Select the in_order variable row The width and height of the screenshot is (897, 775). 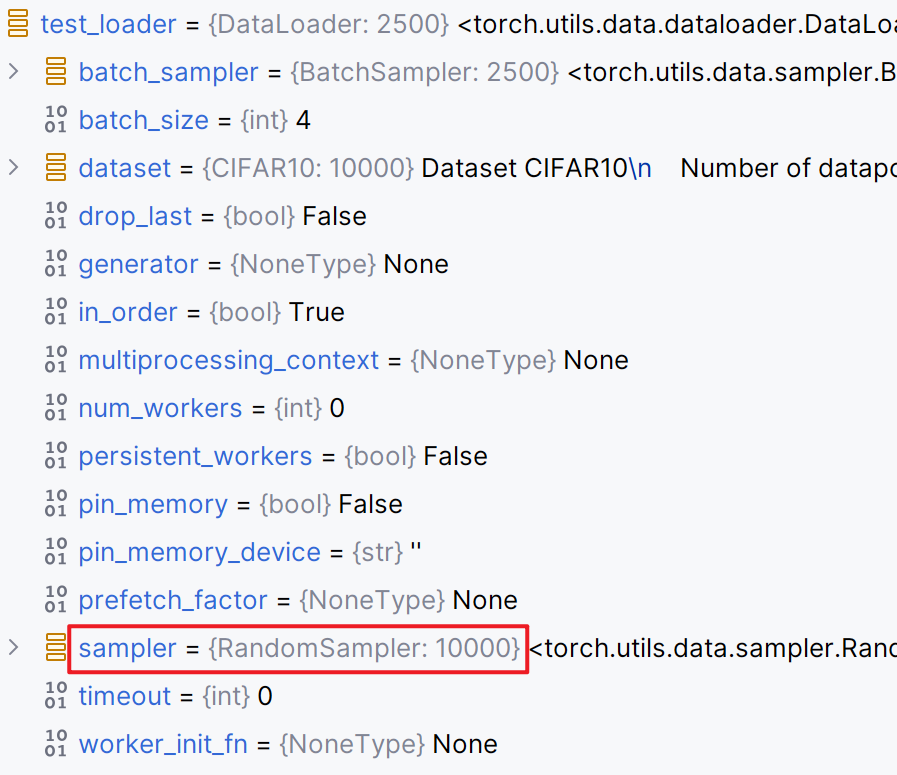448,312
